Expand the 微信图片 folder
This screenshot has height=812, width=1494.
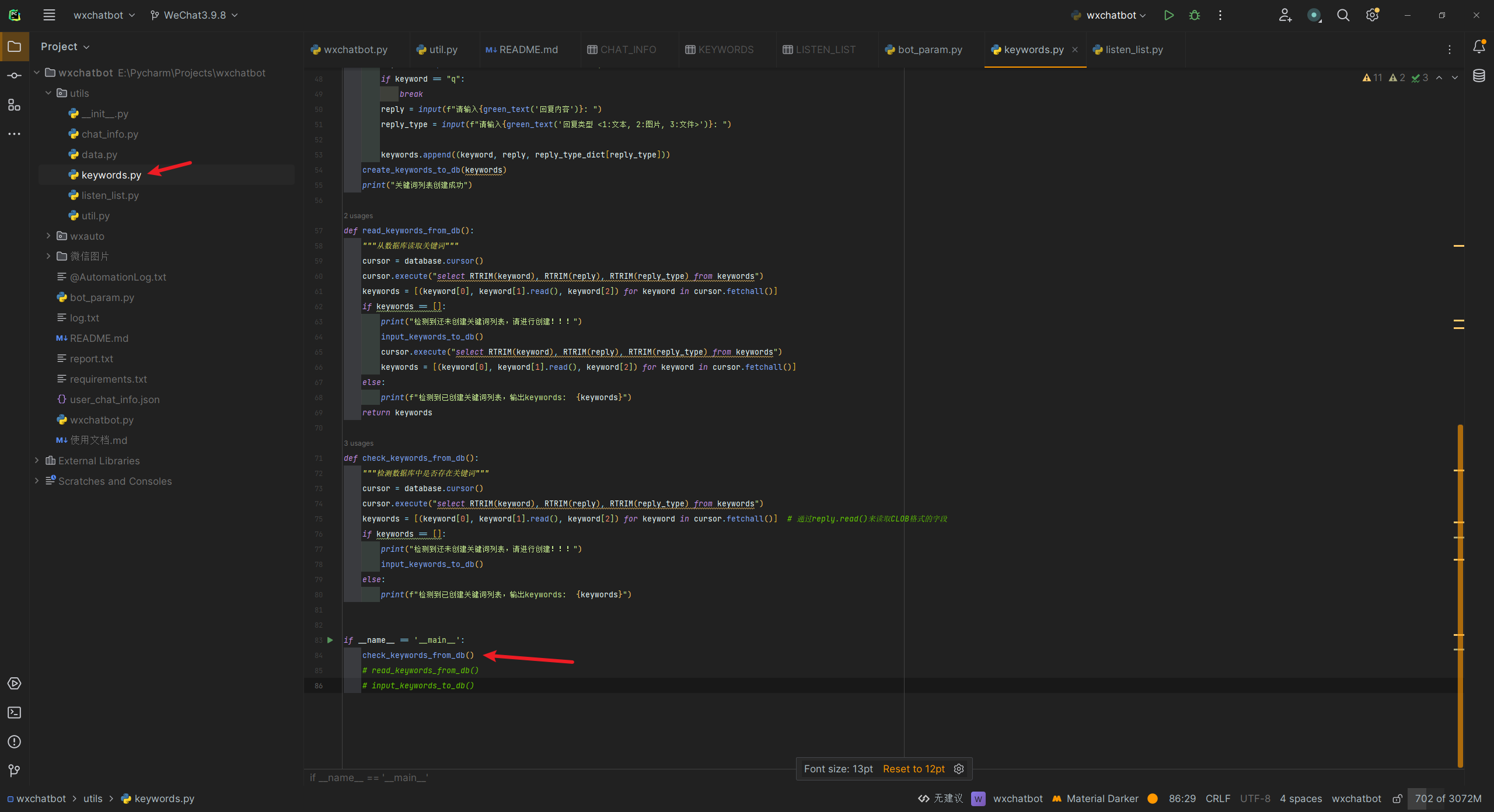(48, 256)
